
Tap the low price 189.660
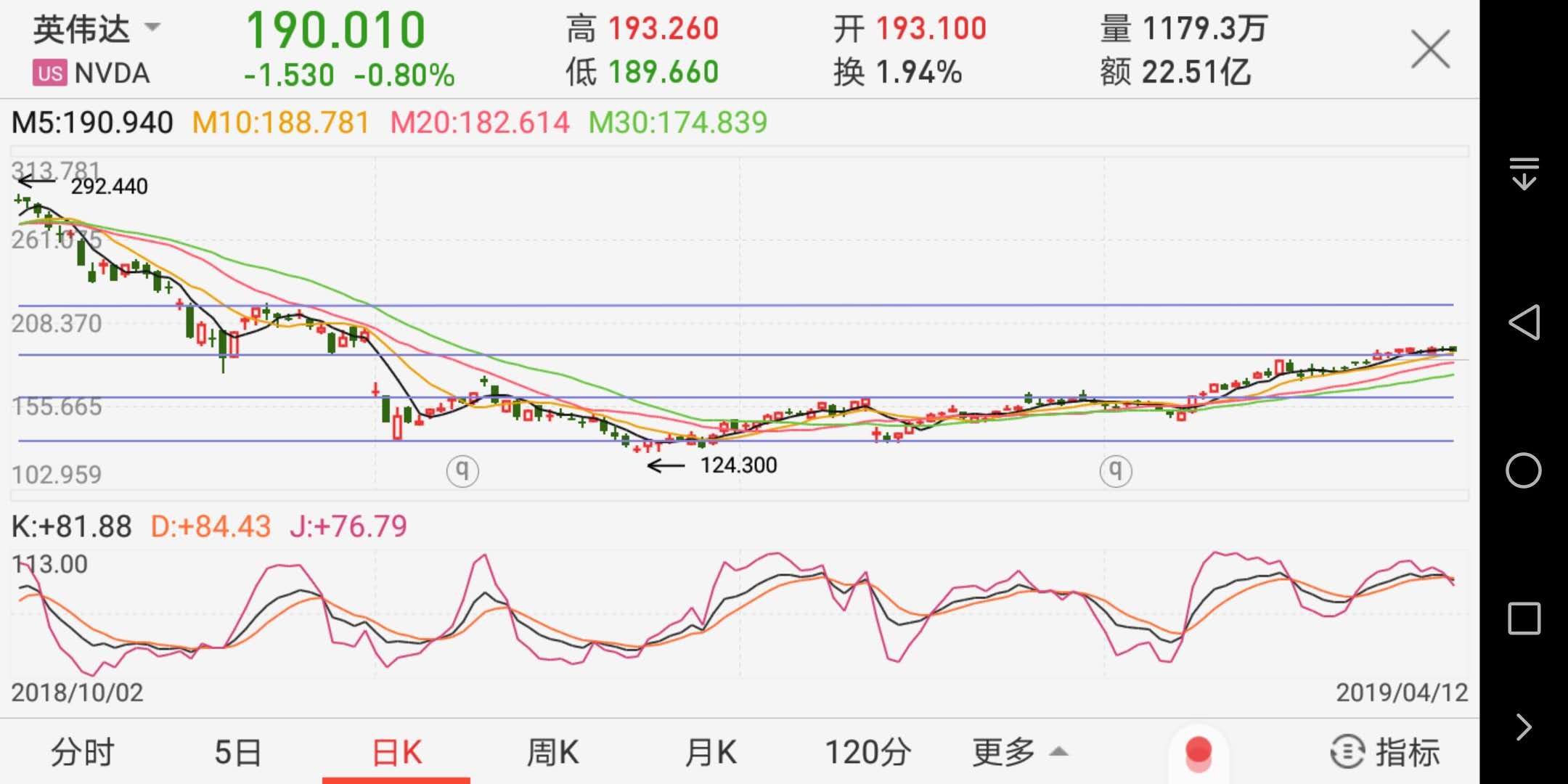pyautogui.click(x=663, y=72)
